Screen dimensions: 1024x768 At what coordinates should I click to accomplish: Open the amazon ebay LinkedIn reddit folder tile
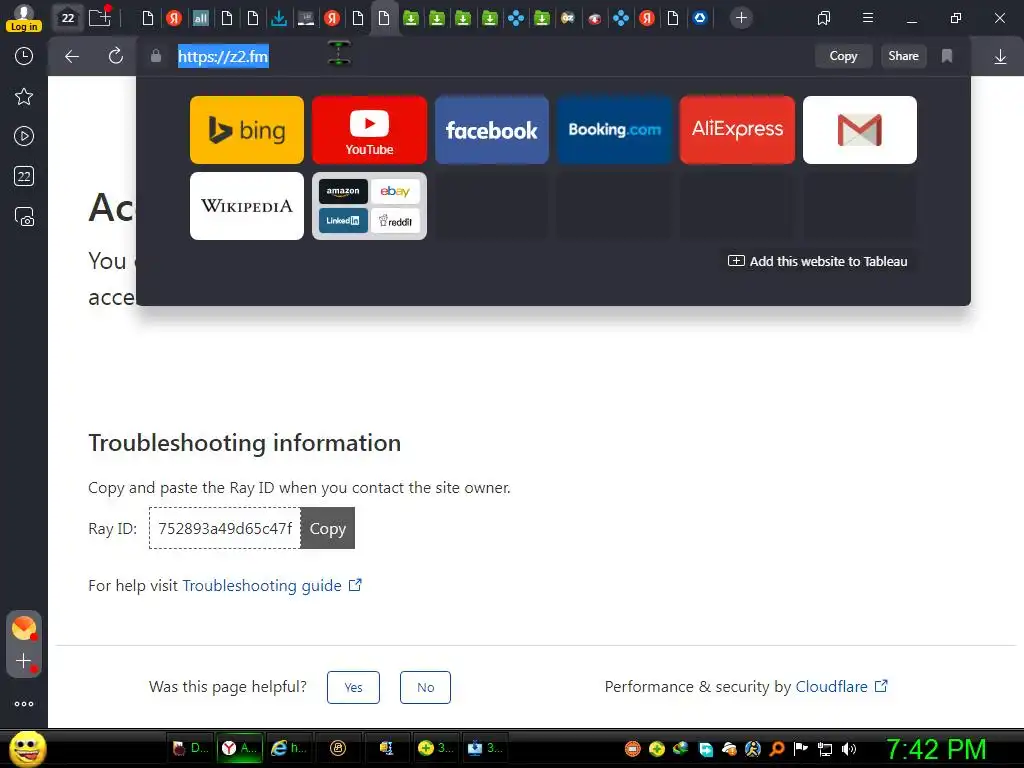tap(369, 206)
